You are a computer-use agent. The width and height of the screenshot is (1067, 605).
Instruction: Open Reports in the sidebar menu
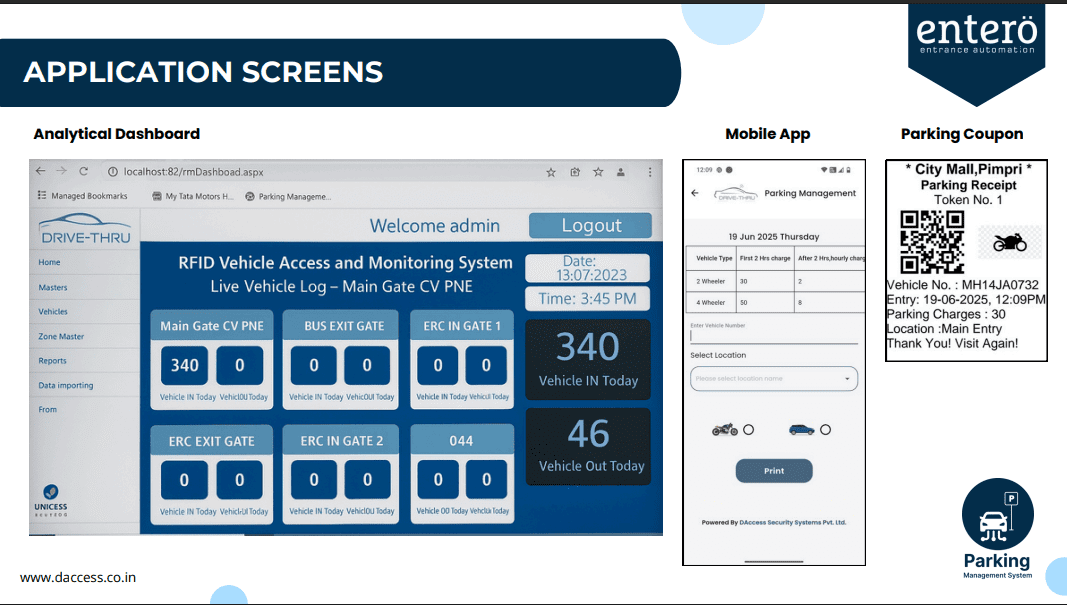point(52,361)
